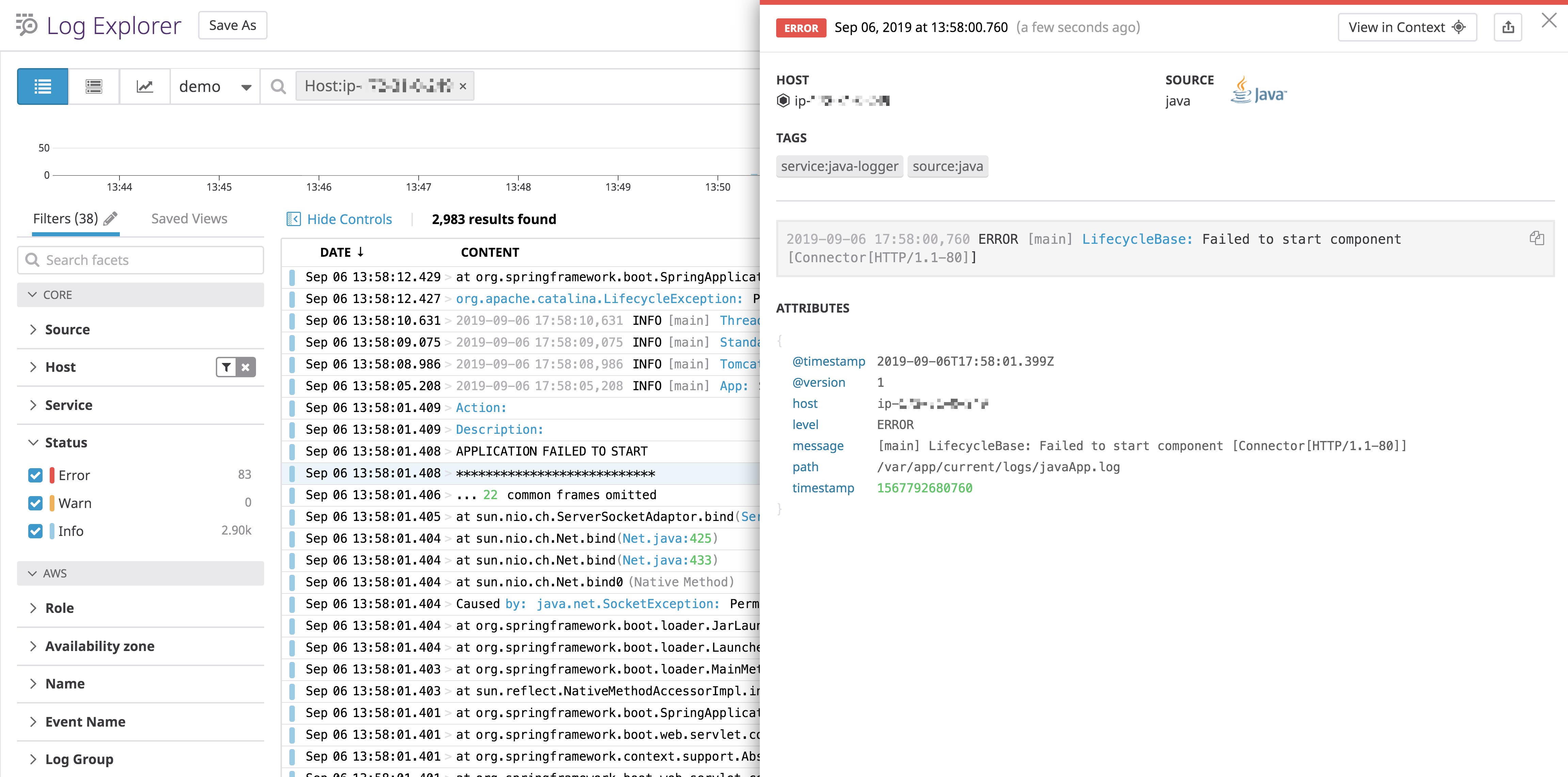Image resolution: width=1568 pixels, height=777 pixels.
Task: Uncheck the Error status filter
Action: click(35, 475)
